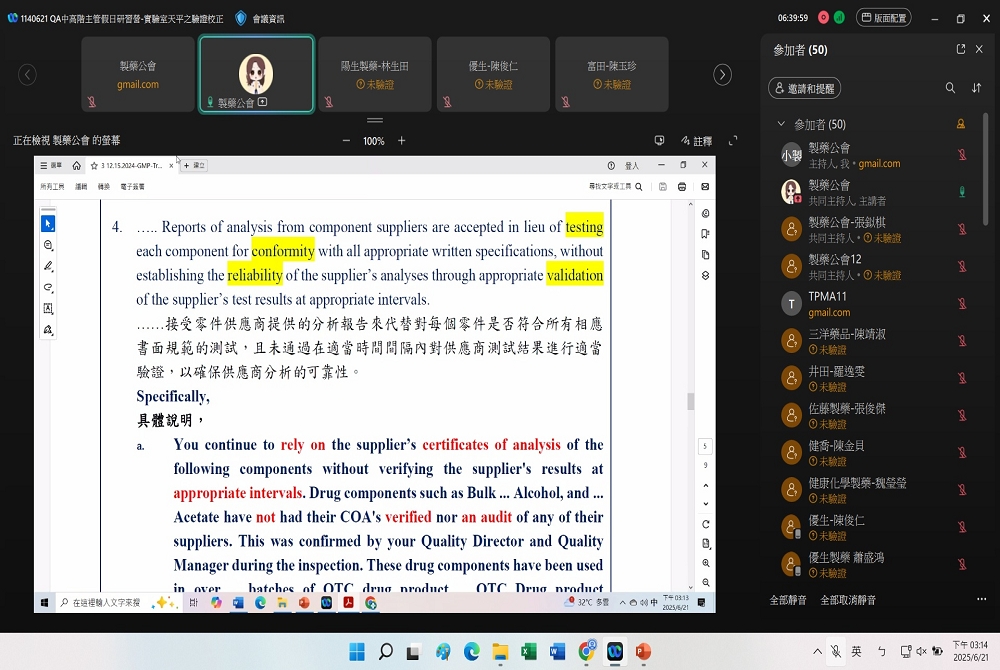
Task: Toggle mute for 三洋藥品-陳靖淑
Action: pos(962,340)
